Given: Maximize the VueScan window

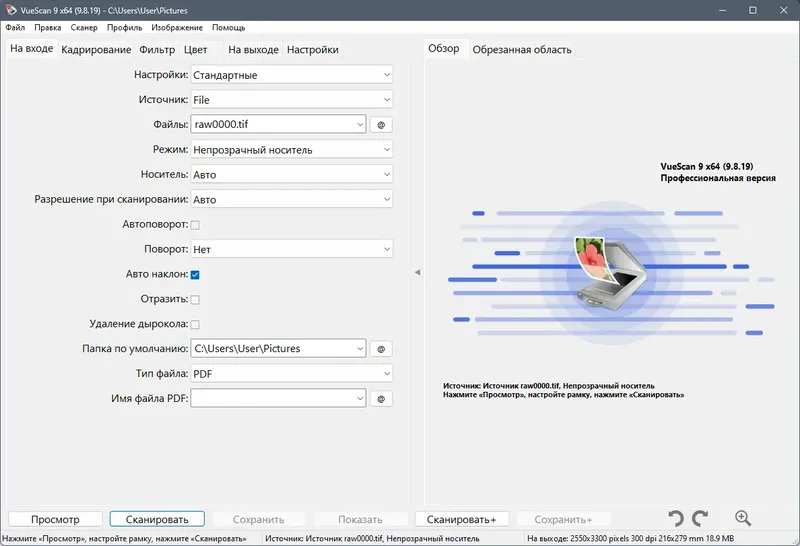Looking at the screenshot, I should coord(753,10).
